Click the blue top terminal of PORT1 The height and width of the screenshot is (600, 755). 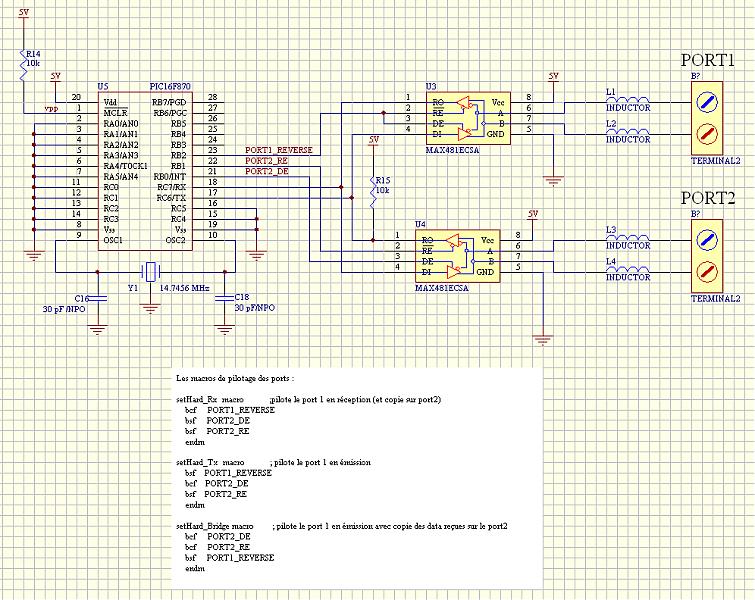(x=707, y=102)
